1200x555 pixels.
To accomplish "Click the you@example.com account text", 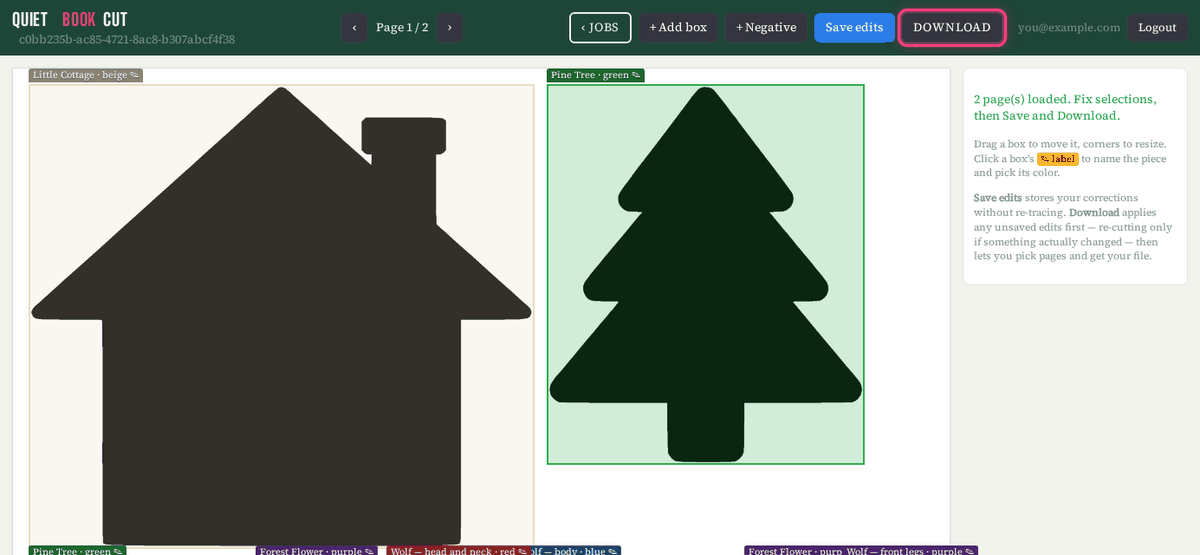I will [1069, 27].
